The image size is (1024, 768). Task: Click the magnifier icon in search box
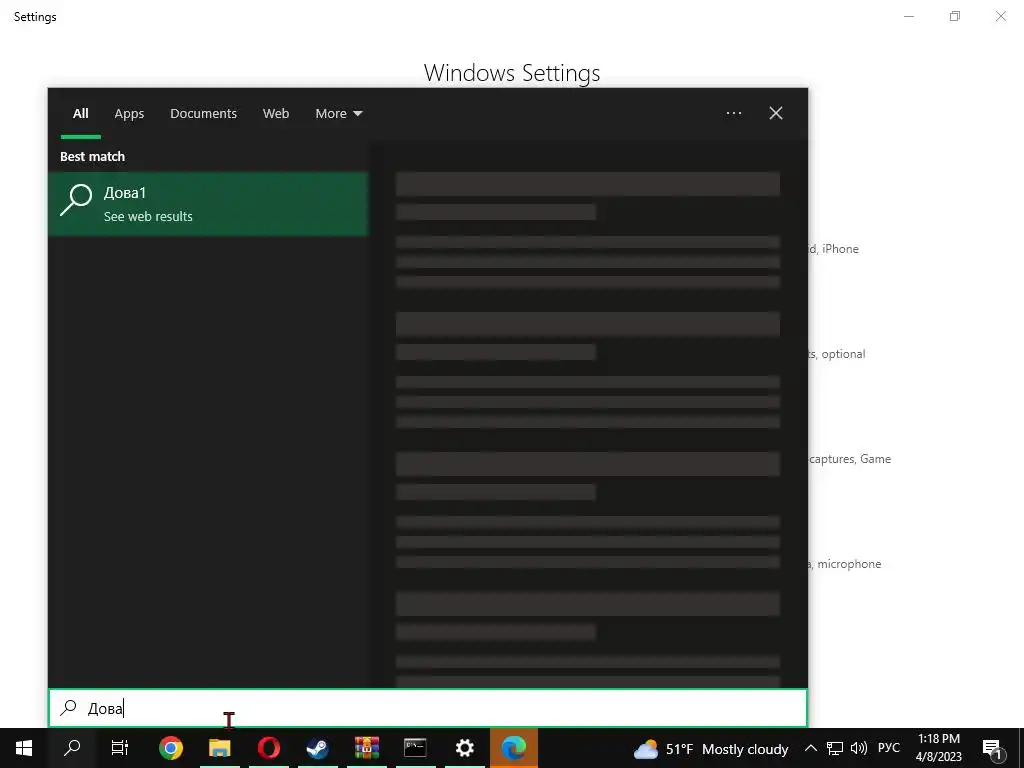(x=68, y=708)
